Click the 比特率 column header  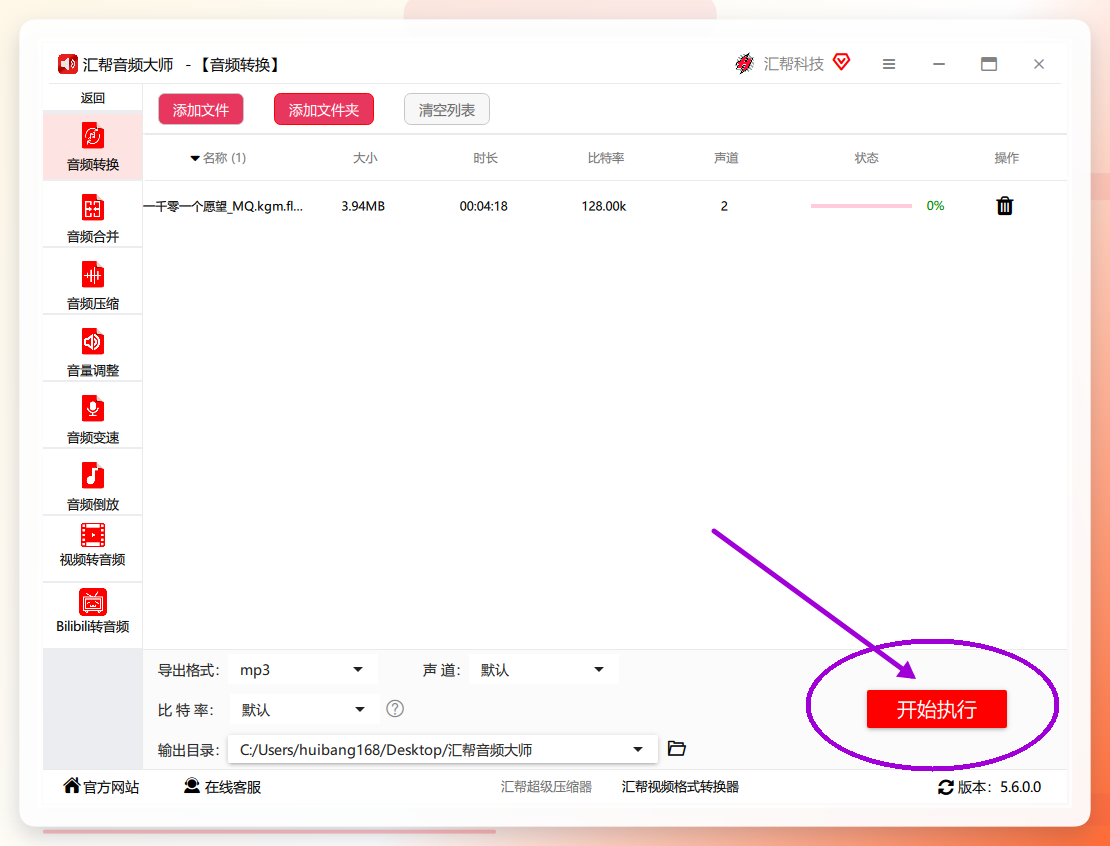pos(606,158)
